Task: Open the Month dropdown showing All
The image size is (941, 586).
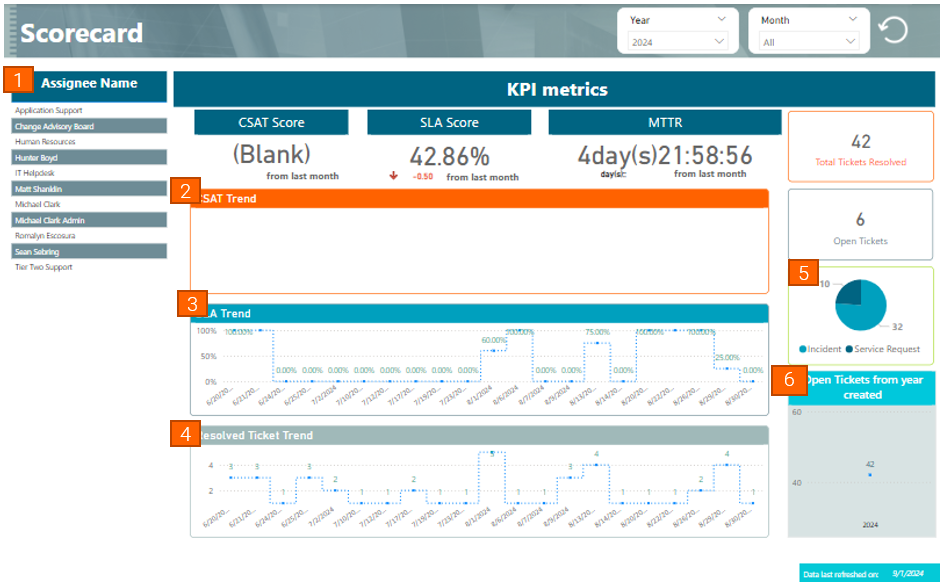Action: click(809, 42)
